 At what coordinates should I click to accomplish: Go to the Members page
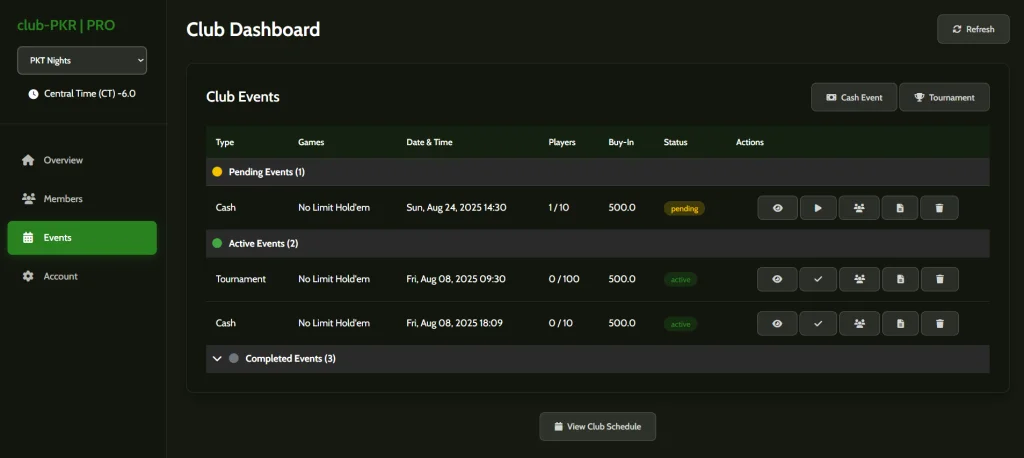(x=62, y=199)
